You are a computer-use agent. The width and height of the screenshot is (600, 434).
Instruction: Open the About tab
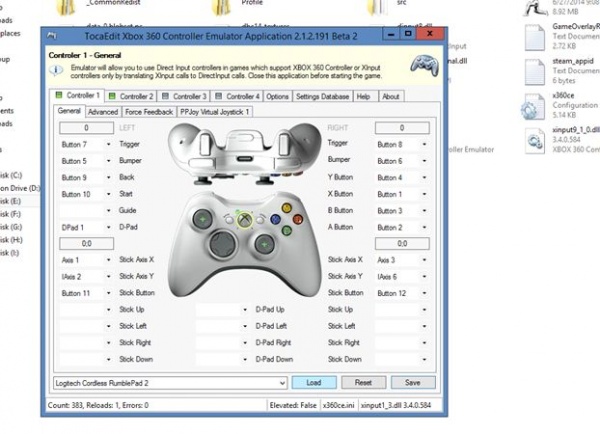click(391, 96)
